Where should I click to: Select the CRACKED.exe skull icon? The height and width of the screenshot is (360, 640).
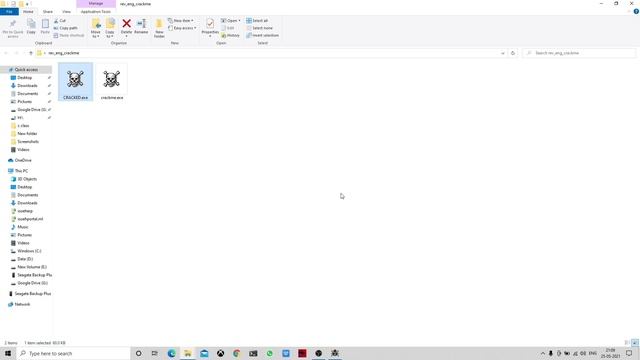tap(76, 79)
